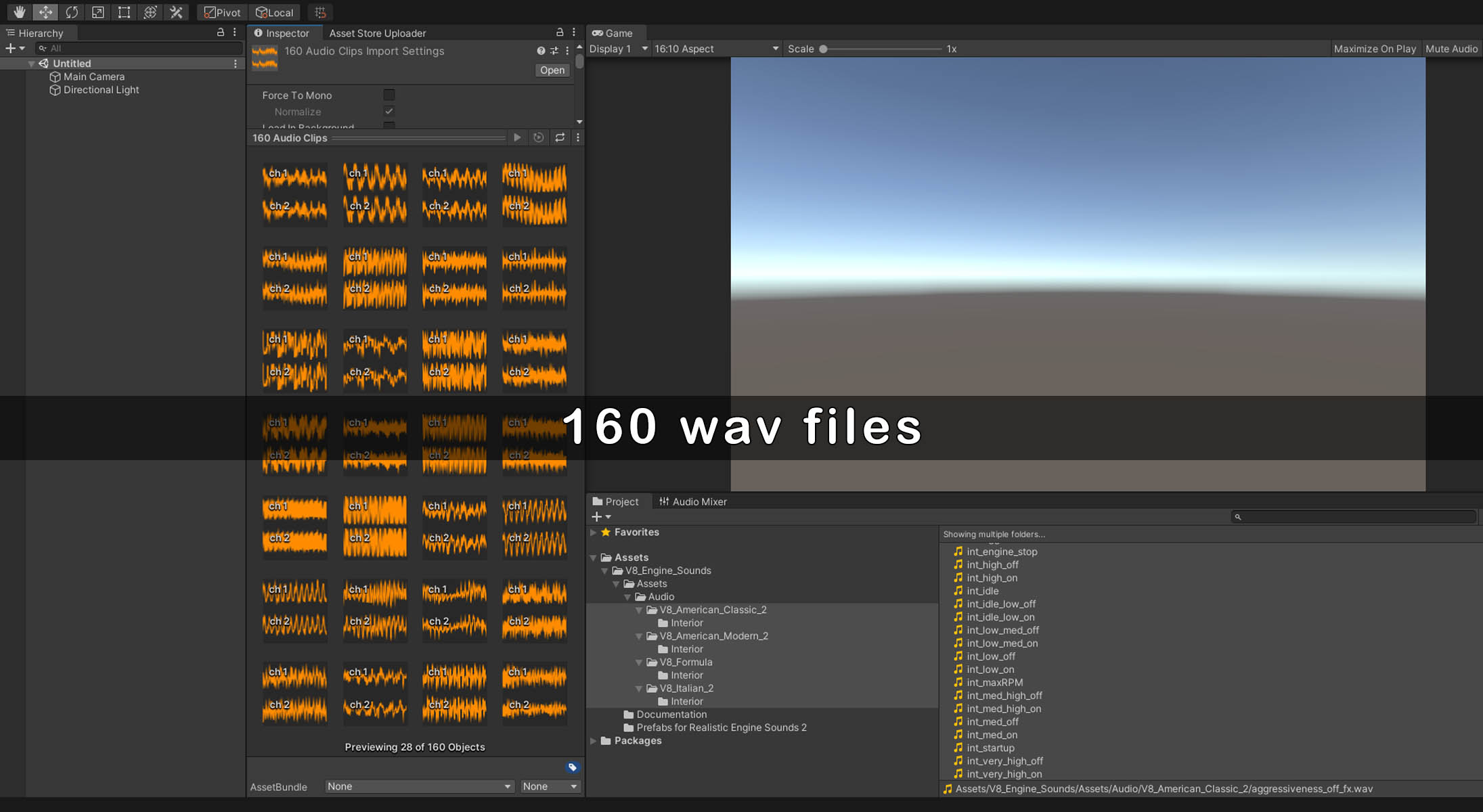Switch to Asset Store Uploader tab
This screenshot has height=812, width=1483.
click(x=377, y=33)
